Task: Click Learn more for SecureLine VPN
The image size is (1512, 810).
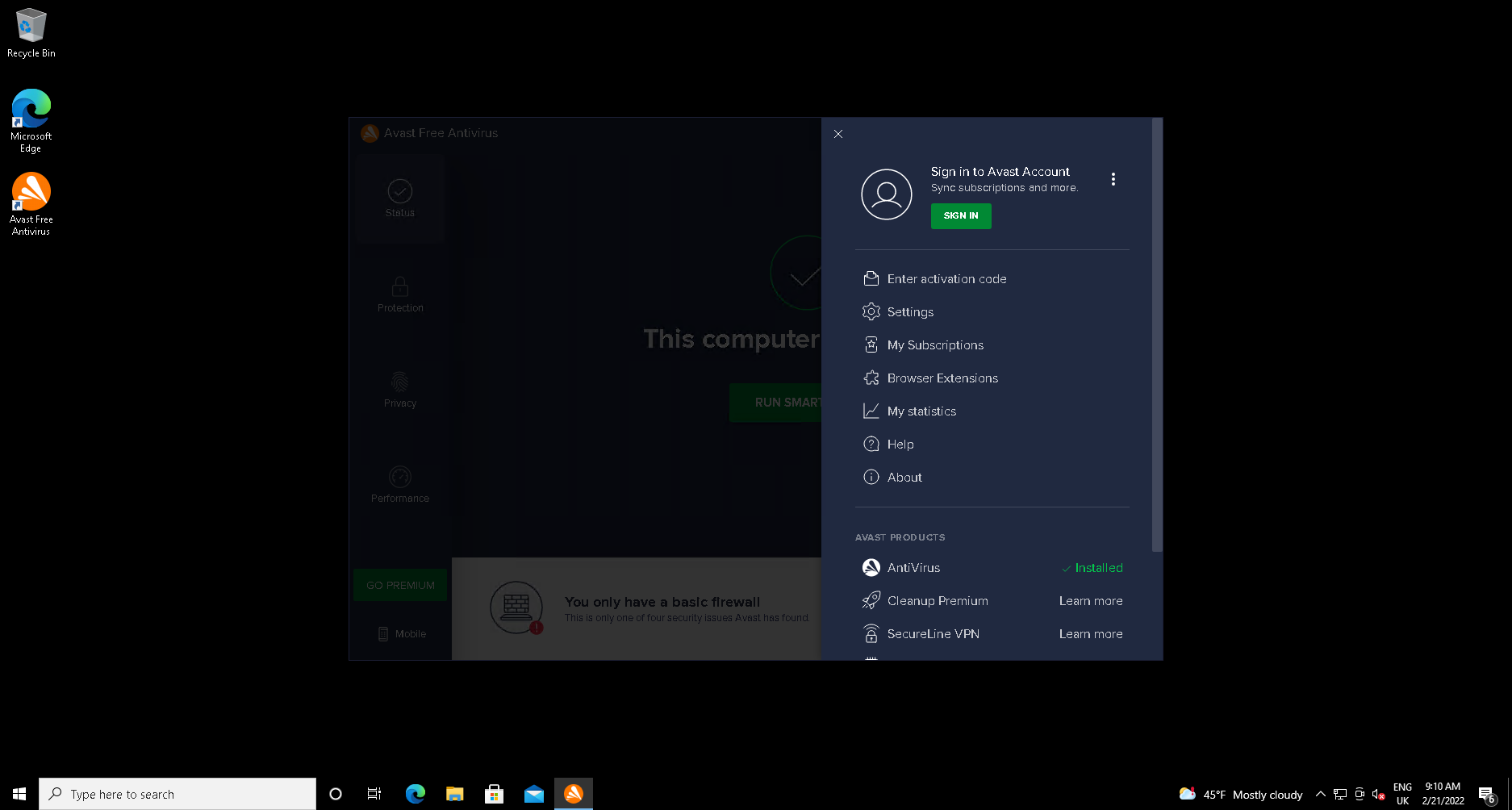Action: tap(1091, 634)
